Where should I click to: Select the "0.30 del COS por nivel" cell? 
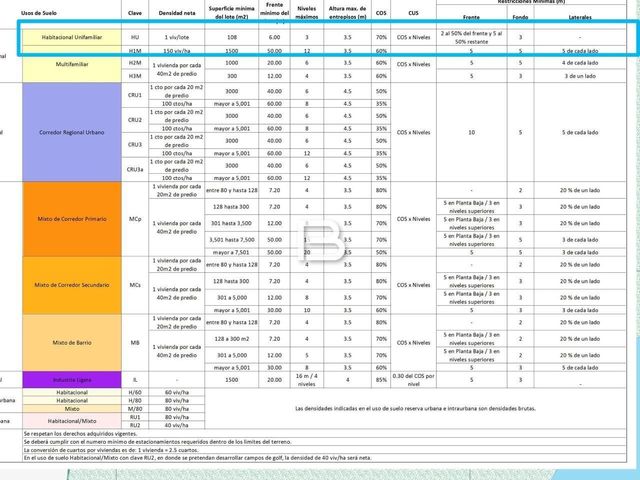coord(413,380)
